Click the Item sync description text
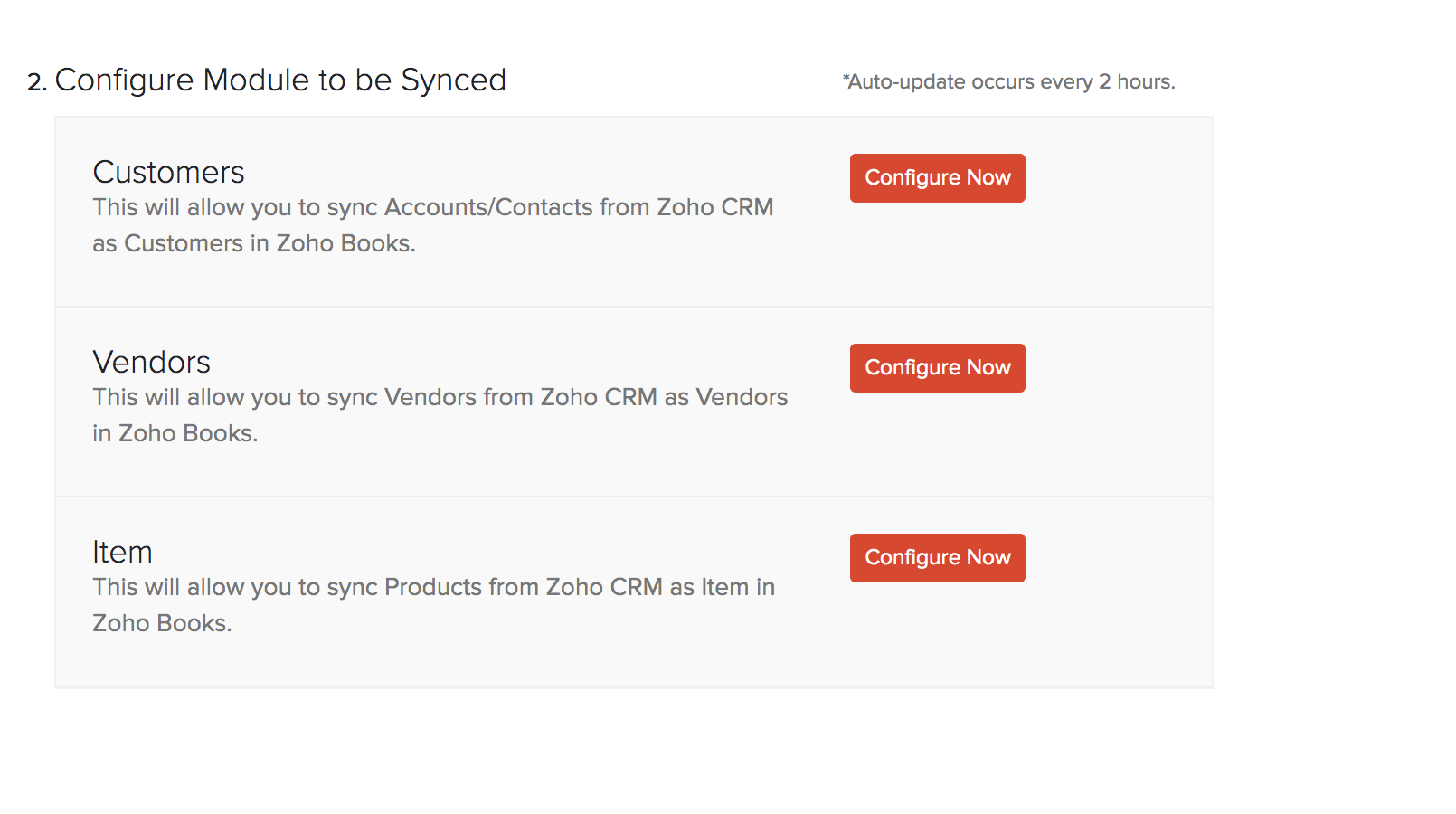Viewport: 1456px width, 814px height. pyautogui.click(x=433, y=604)
